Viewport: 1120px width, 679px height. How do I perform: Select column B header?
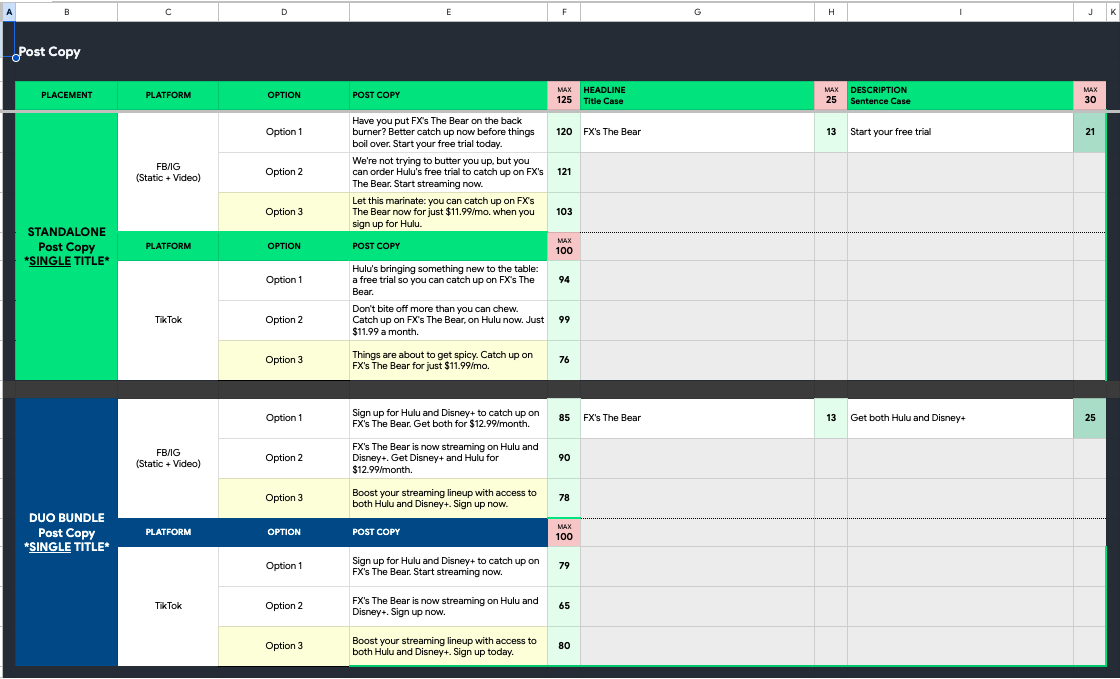66,11
